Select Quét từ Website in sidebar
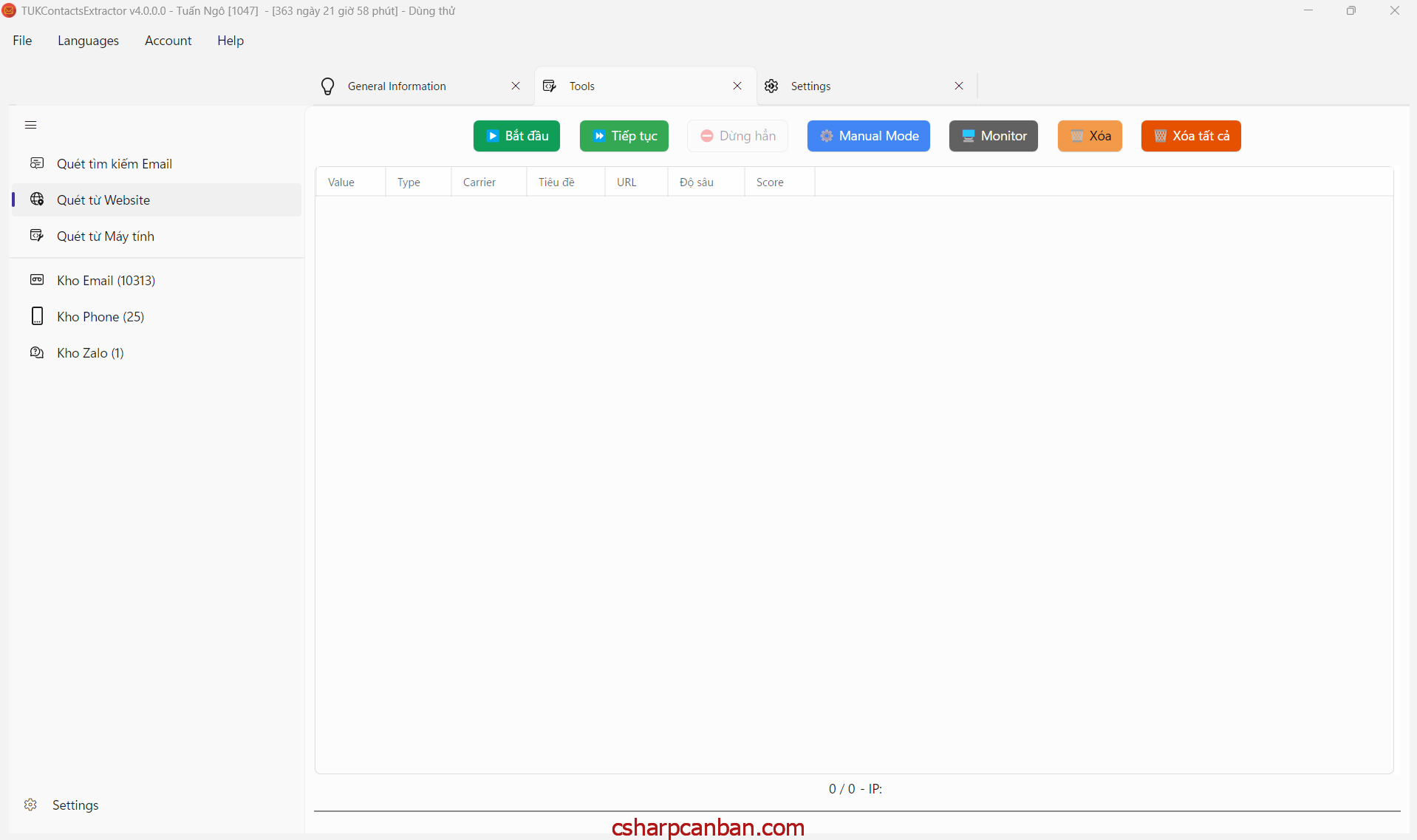1417x840 pixels. click(x=103, y=200)
